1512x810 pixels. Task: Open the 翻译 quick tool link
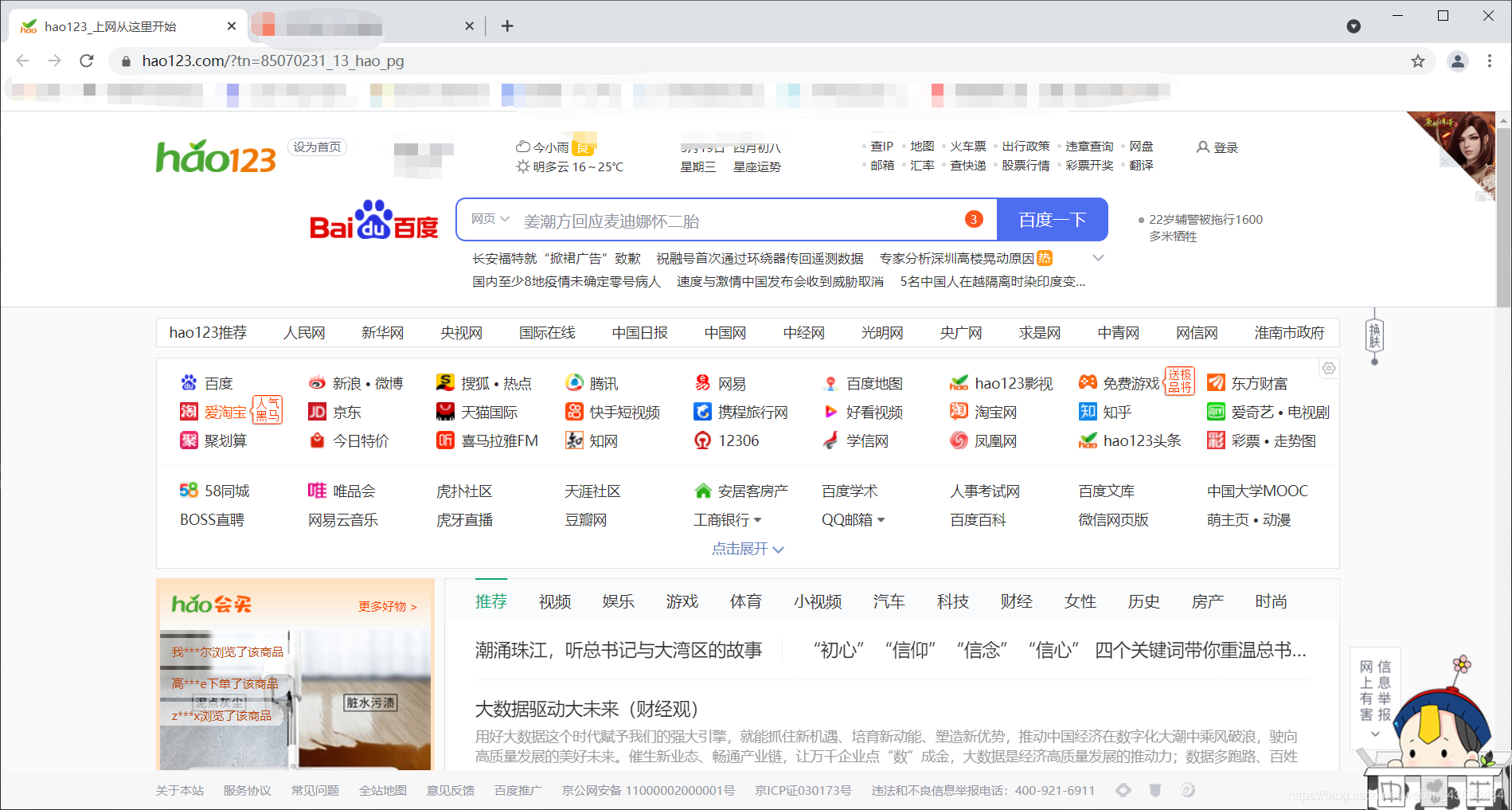(1141, 165)
